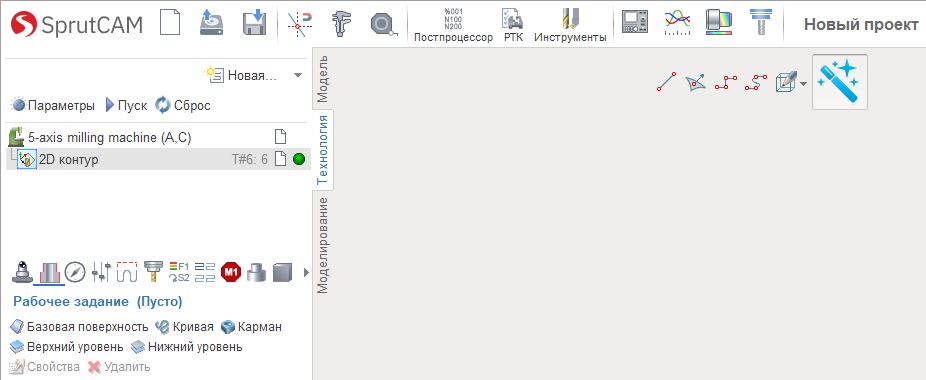Screen dimensions: 926x380
Task: Switch to the Модель vertical tab
Action: pyautogui.click(x=322, y=79)
